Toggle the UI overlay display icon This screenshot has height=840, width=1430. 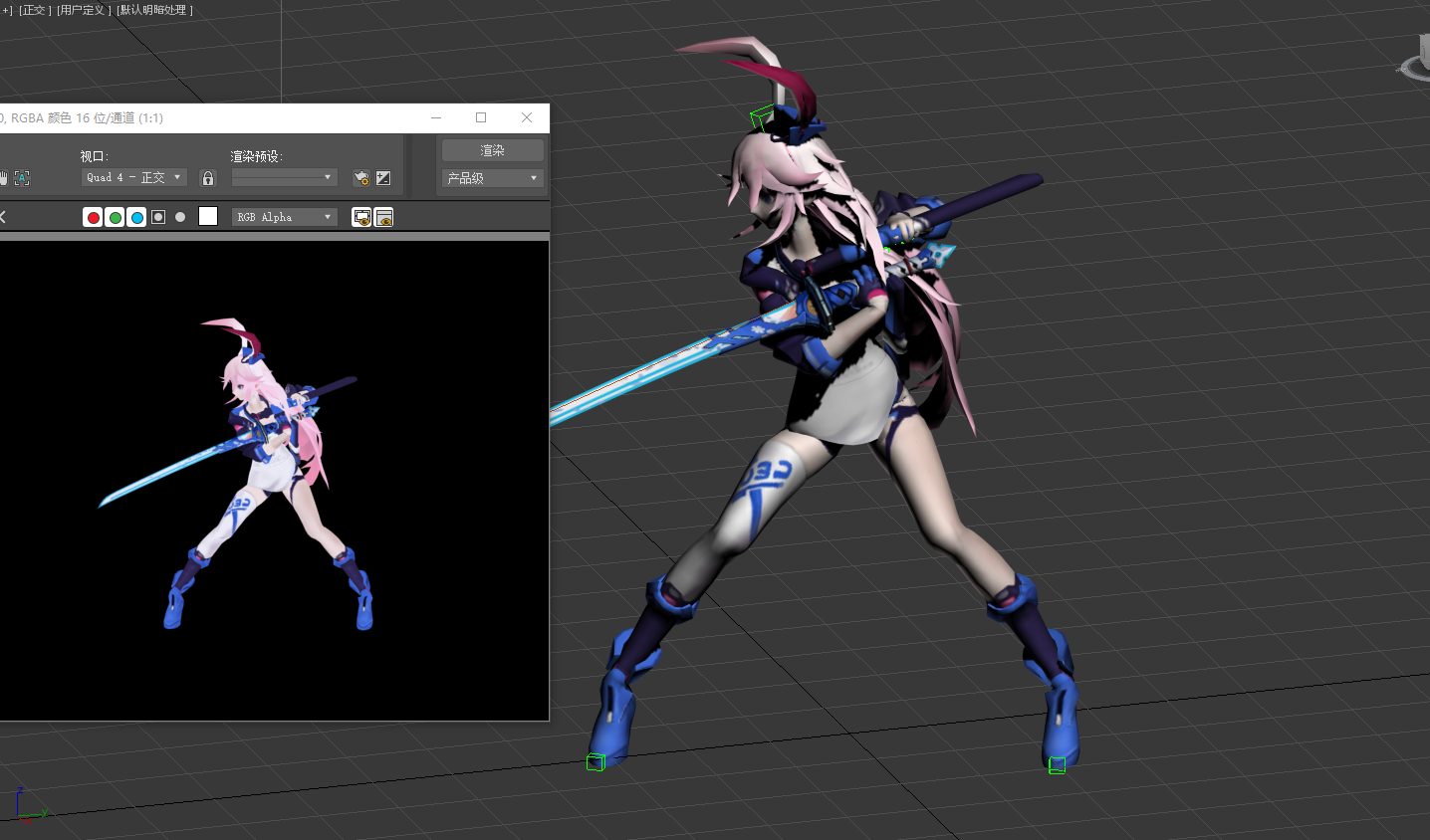[361, 217]
